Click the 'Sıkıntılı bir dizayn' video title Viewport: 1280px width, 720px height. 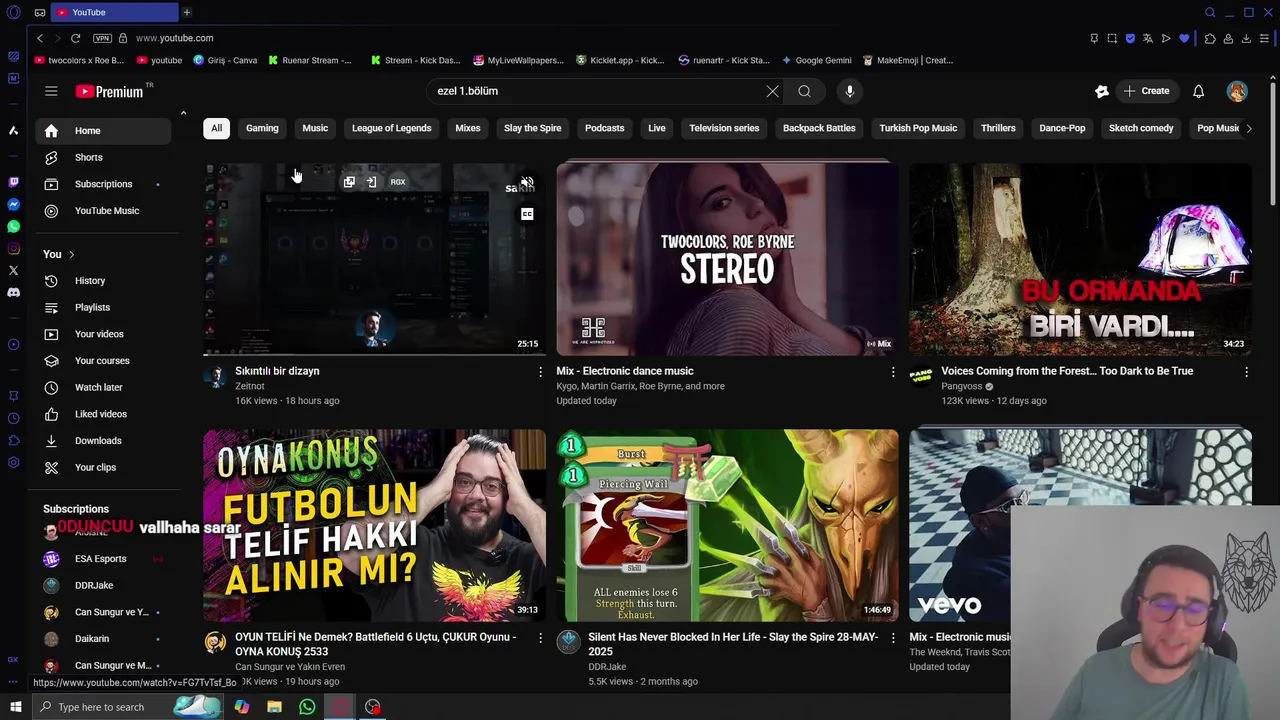click(277, 371)
